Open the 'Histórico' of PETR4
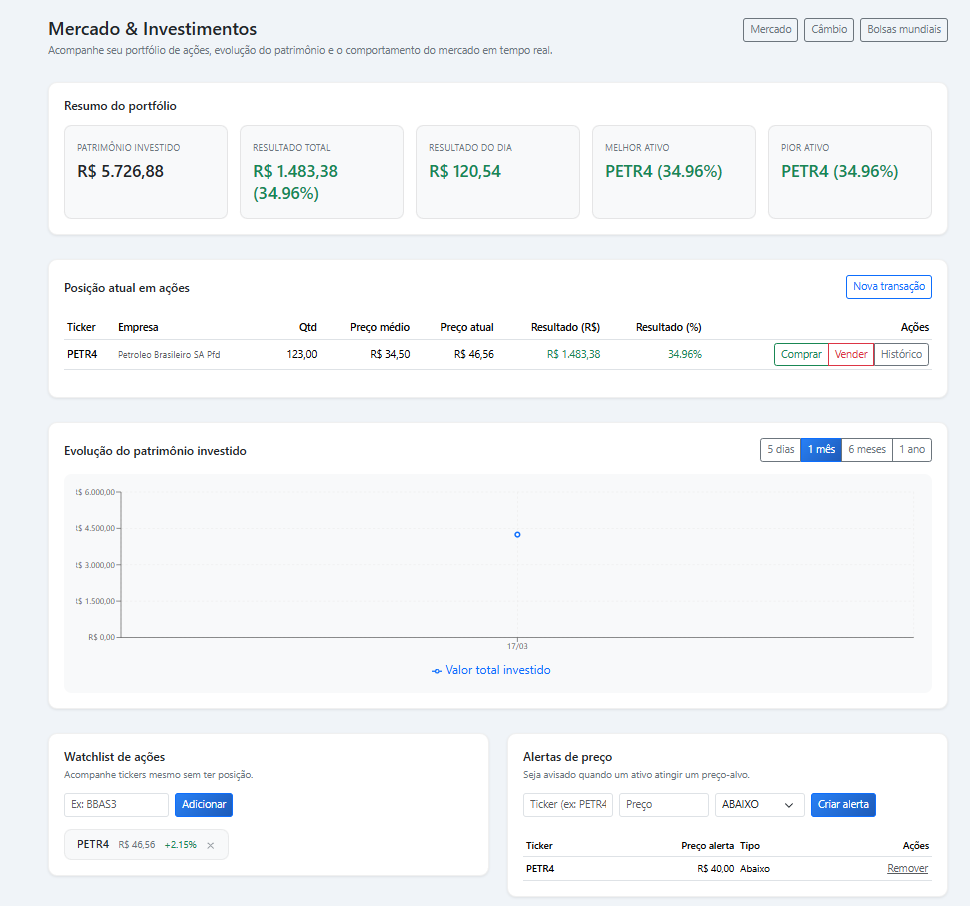970x906 pixels. pyautogui.click(x=901, y=354)
